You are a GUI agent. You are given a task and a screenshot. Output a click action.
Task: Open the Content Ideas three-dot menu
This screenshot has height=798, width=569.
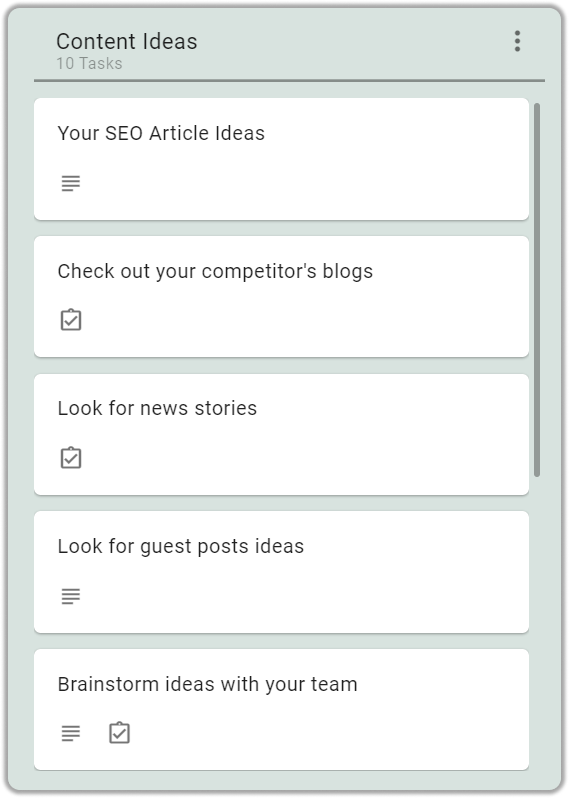(x=517, y=41)
